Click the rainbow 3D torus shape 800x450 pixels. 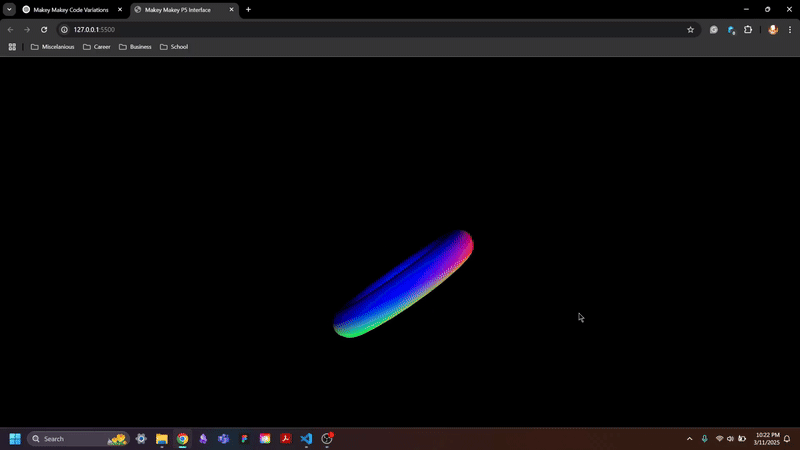tap(403, 284)
